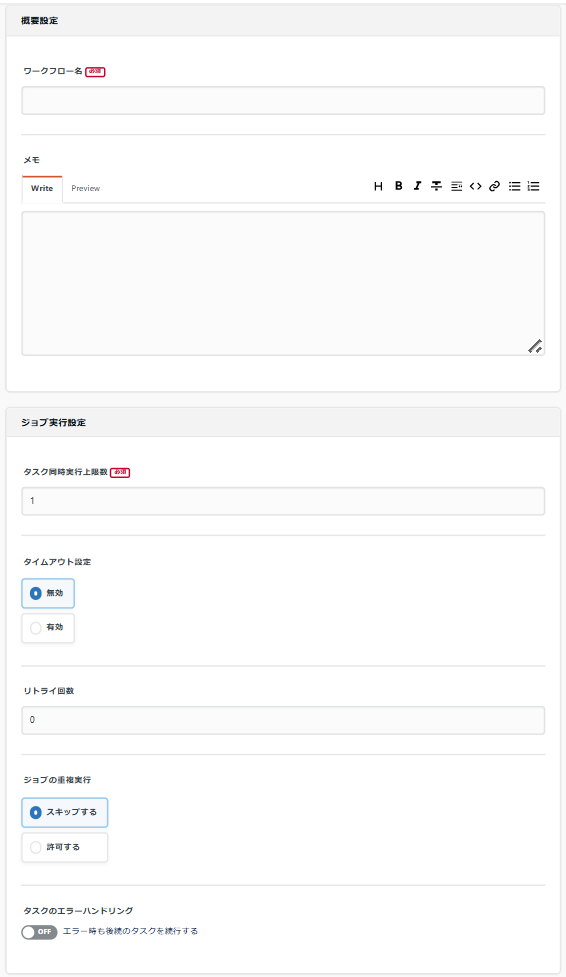The height and width of the screenshot is (977, 566).
Task: Focus the リトライ回数 field
Action: (x=283, y=720)
